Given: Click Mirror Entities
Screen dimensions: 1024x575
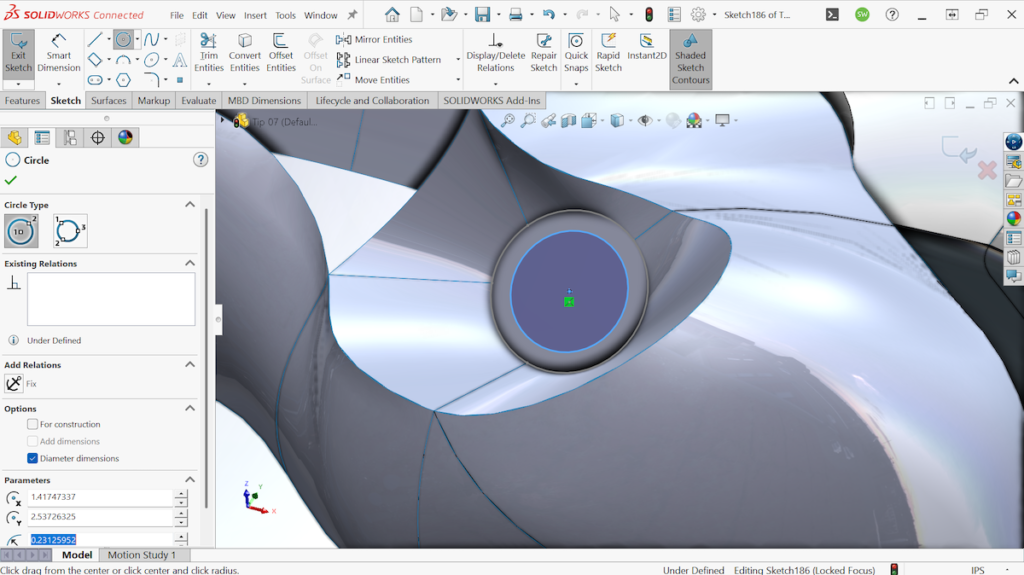Looking at the screenshot, I should (x=374, y=39).
